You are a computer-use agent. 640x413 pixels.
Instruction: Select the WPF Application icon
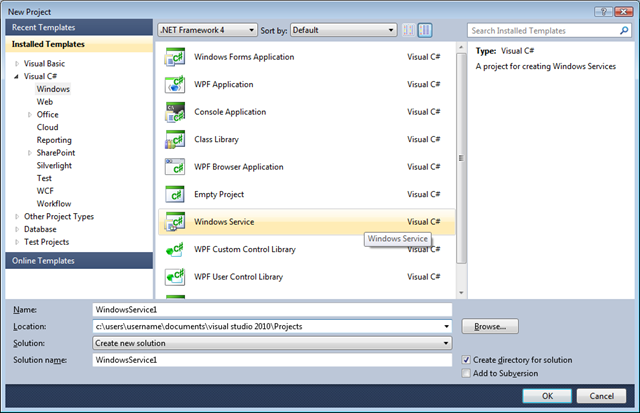coord(175,85)
